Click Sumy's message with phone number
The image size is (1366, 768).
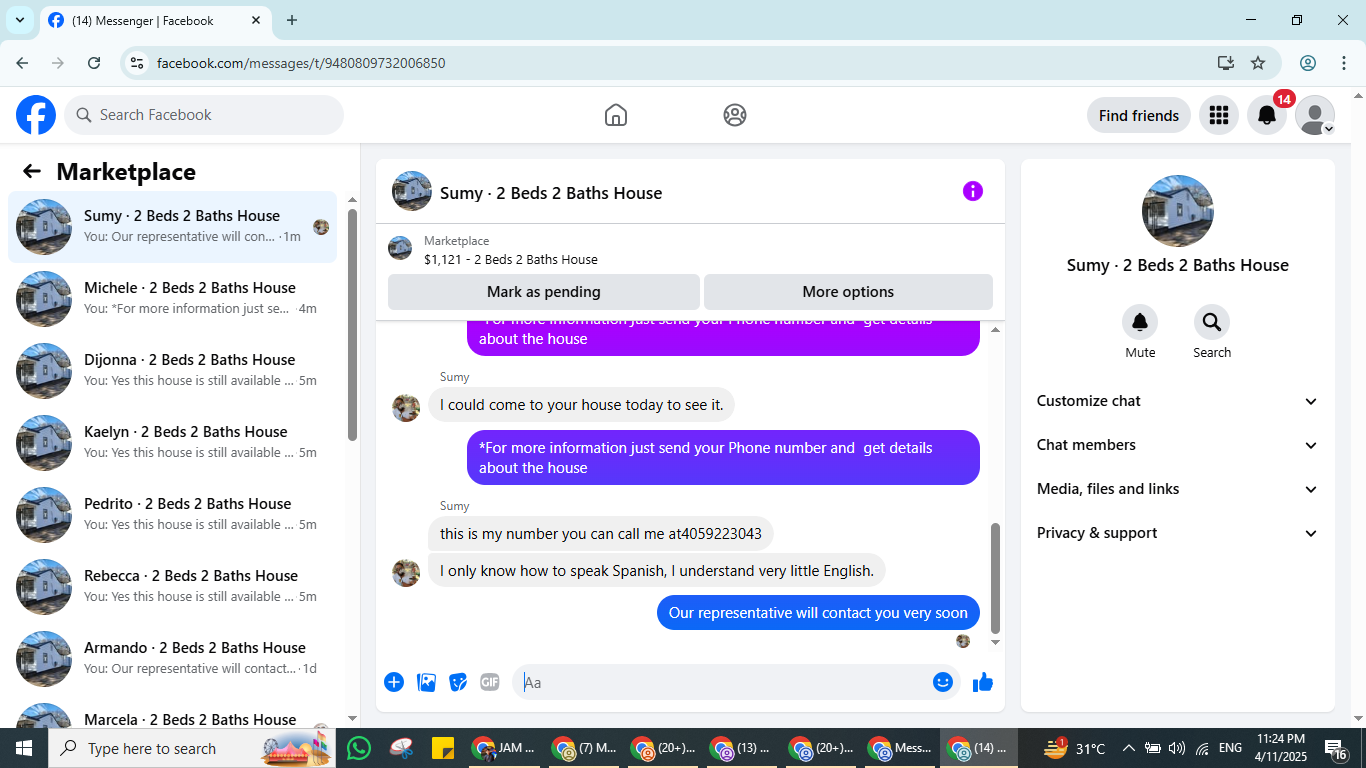pos(601,534)
